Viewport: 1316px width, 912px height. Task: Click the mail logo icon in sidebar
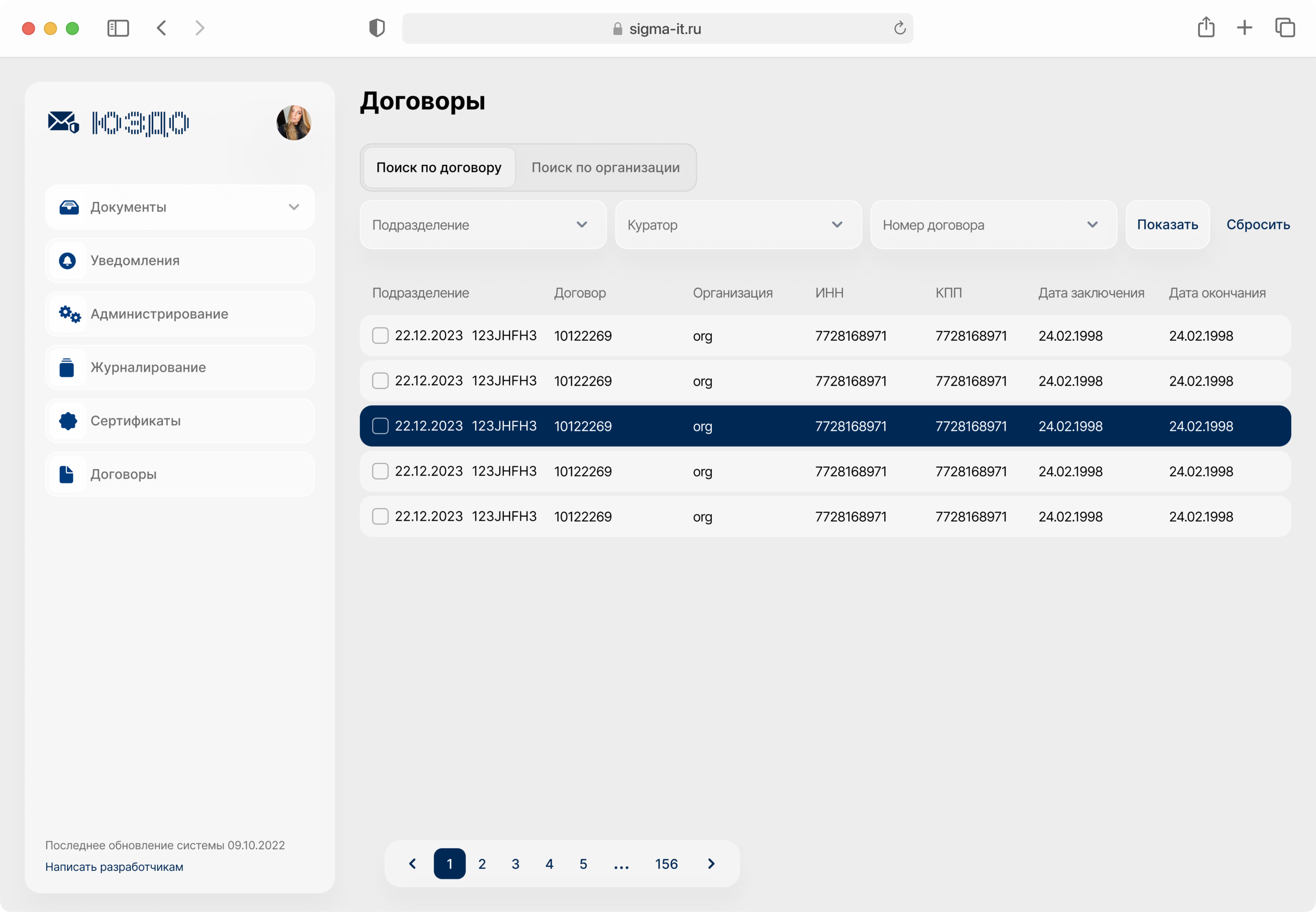point(63,122)
